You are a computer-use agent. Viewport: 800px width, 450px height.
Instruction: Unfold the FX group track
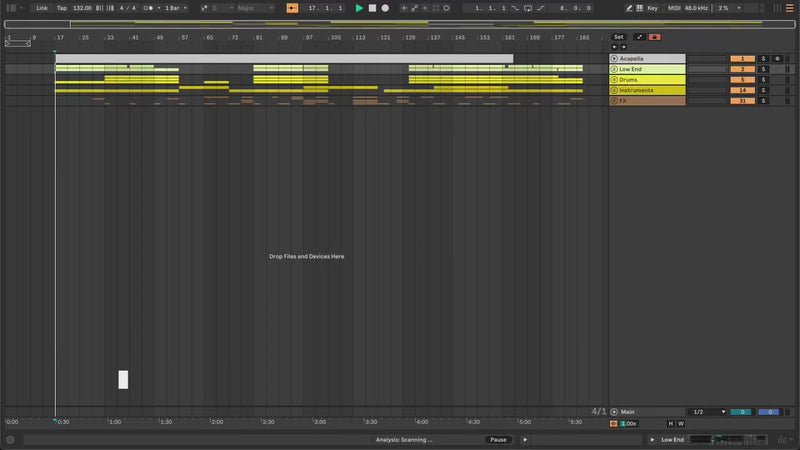614,101
